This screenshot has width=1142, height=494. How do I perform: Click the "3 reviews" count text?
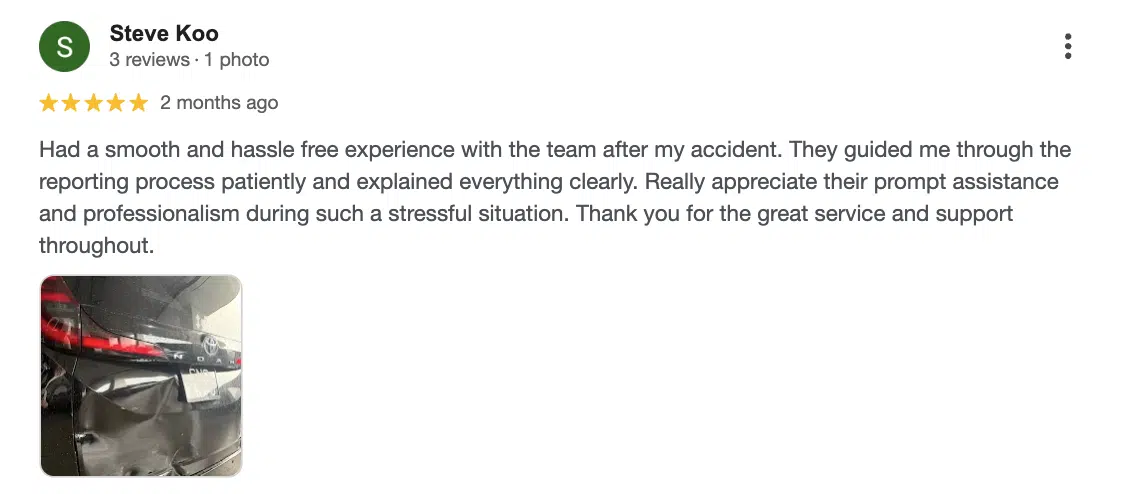[x=149, y=60]
